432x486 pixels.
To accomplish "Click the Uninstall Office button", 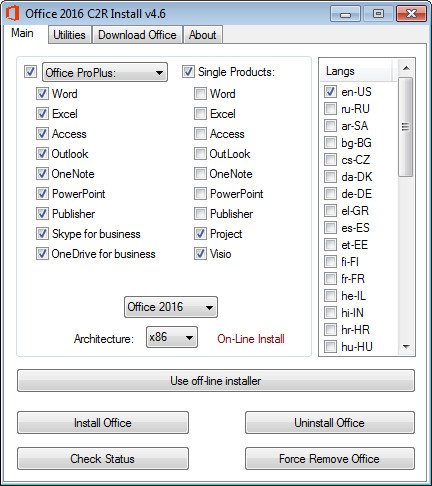I will coord(330,422).
